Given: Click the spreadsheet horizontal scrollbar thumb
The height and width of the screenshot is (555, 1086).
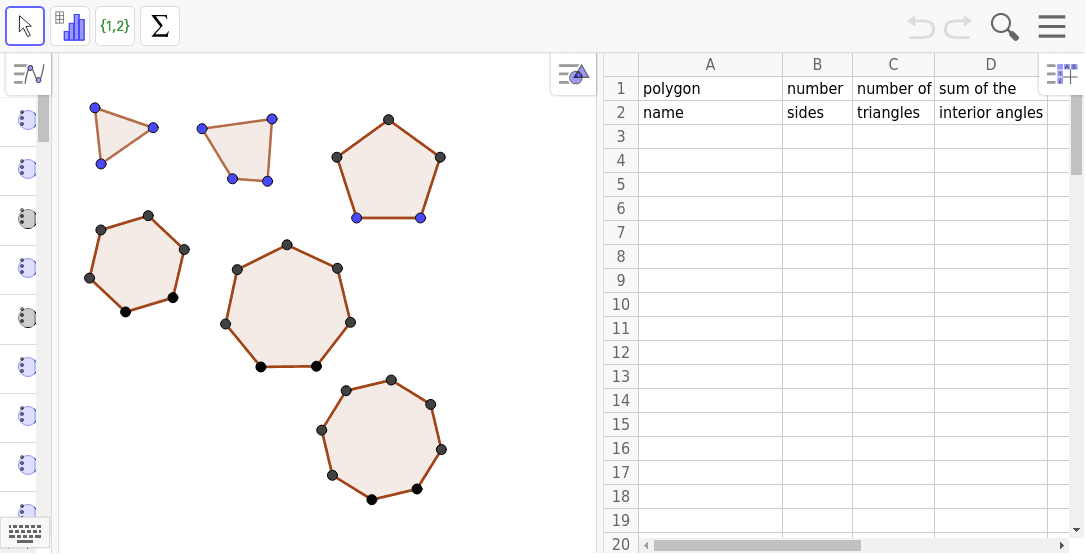Looking at the screenshot, I should (x=757, y=545).
